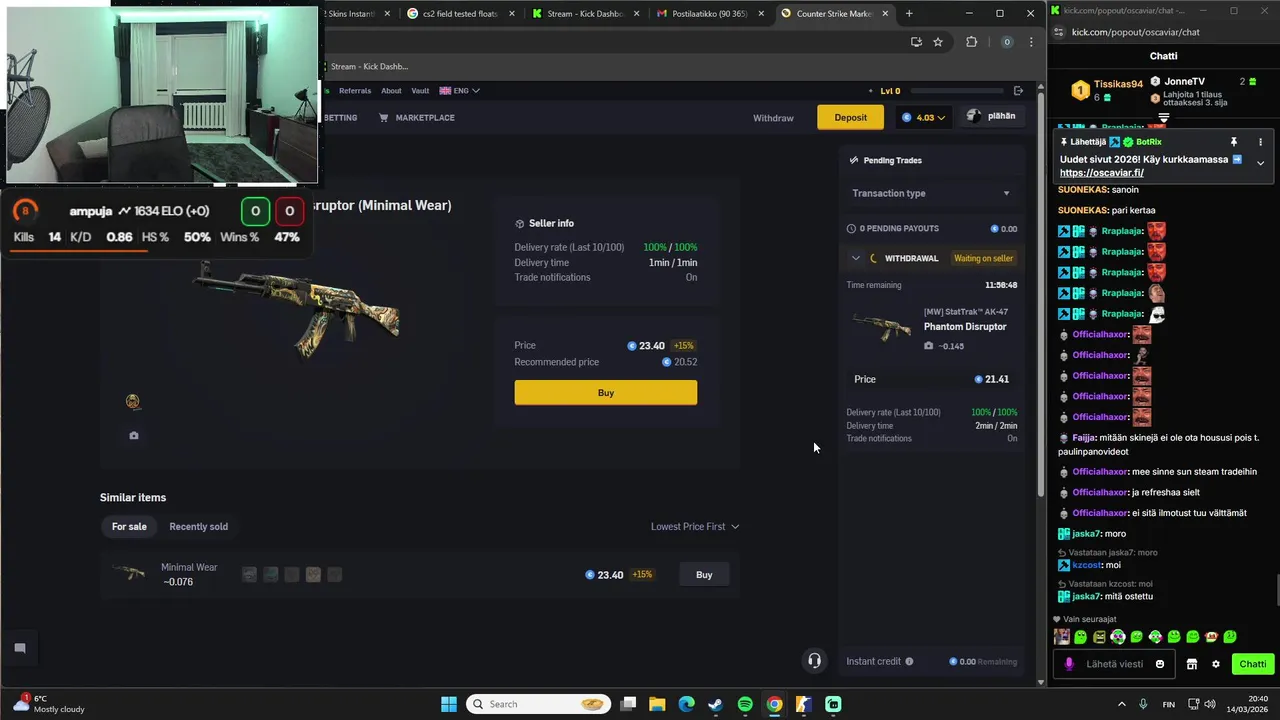Click the emoji picker in chat message box
The height and width of the screenshot is (720, 1280).
point(1160,664)
